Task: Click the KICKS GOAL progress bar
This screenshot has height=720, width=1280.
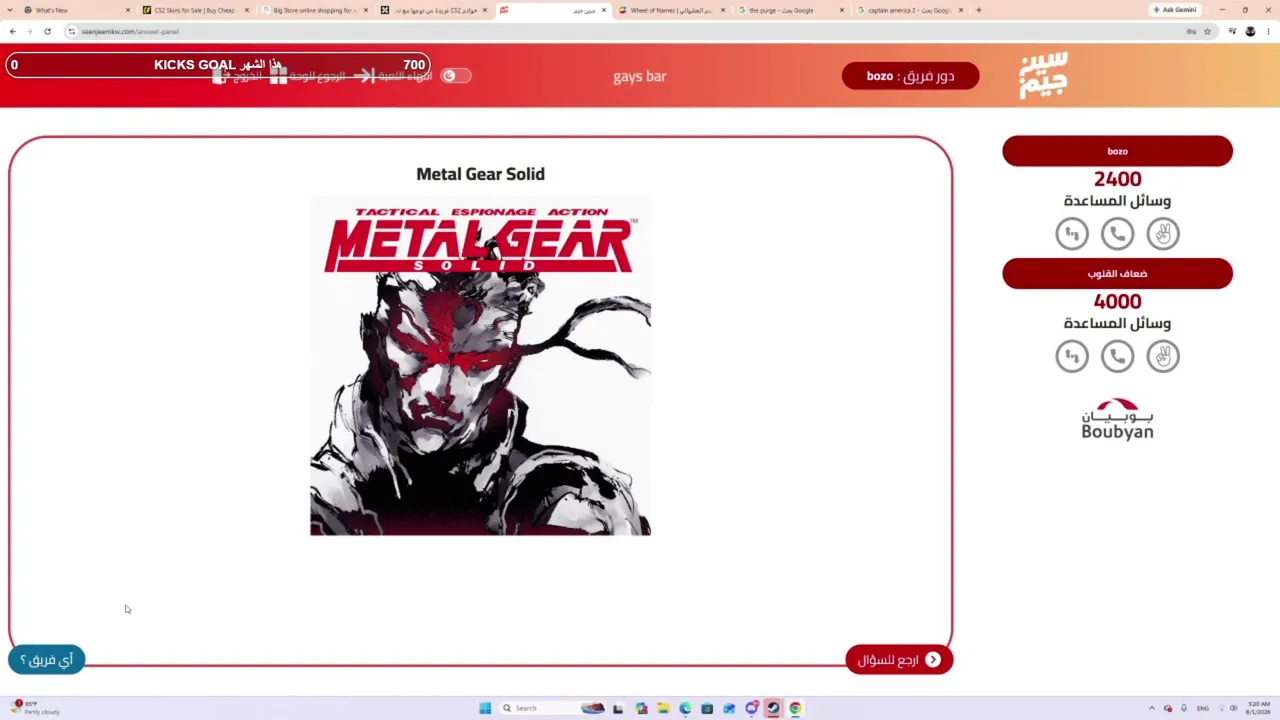Action: (218, 65)
